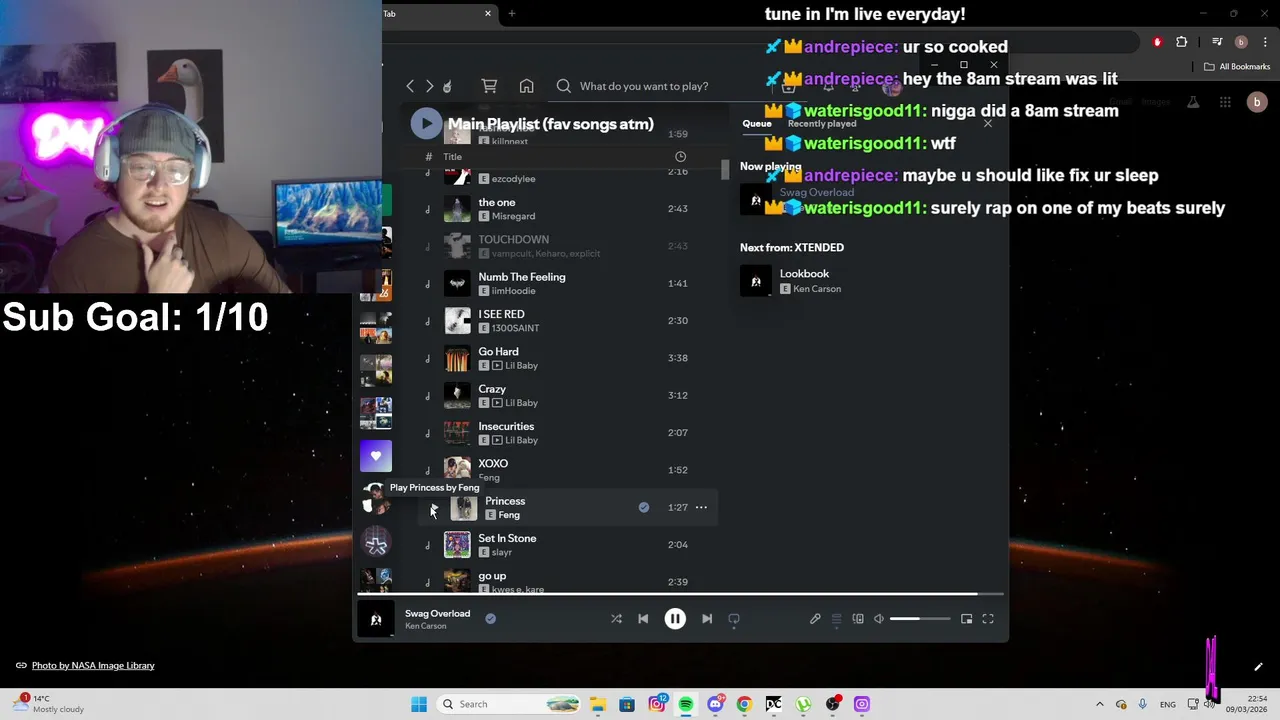Open 'Photo by NASA Image Library' link
The width and height of the screenshot is (1280, 720).
tap(93, 665)
